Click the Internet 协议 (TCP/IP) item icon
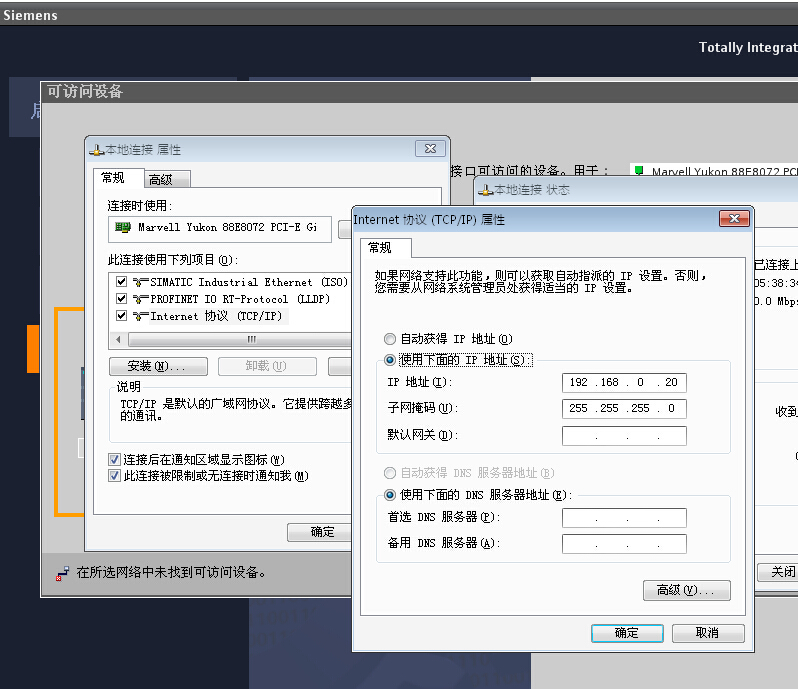Image resolution: width=798 pixels, height=689 pixels. [140, 316]
